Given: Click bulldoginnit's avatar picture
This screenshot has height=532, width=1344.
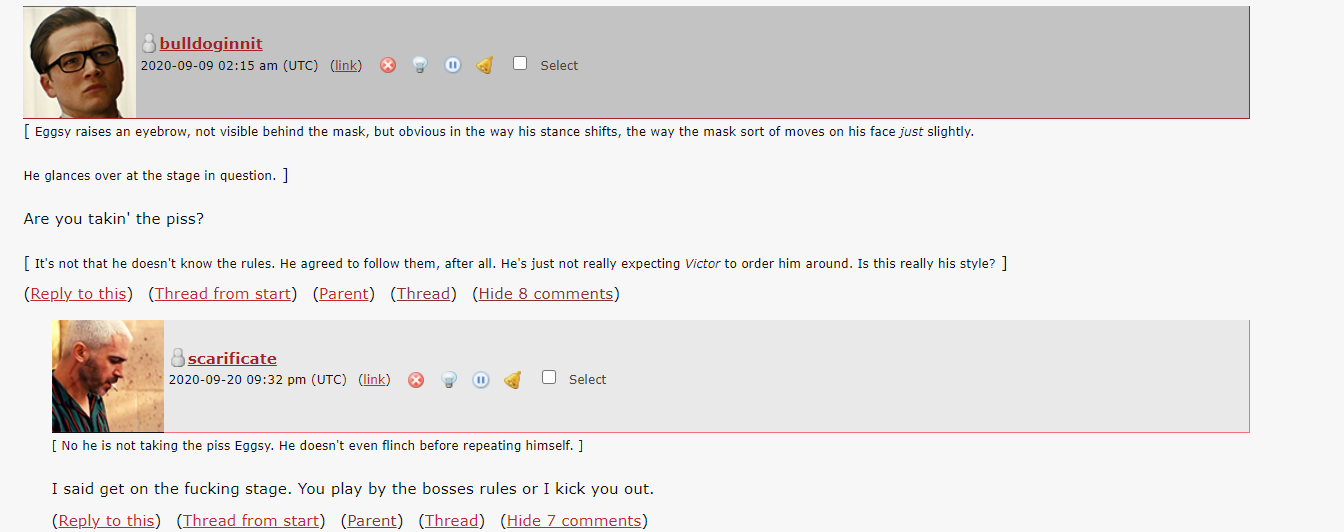Looking at the screenshot, I should (79, 62).
